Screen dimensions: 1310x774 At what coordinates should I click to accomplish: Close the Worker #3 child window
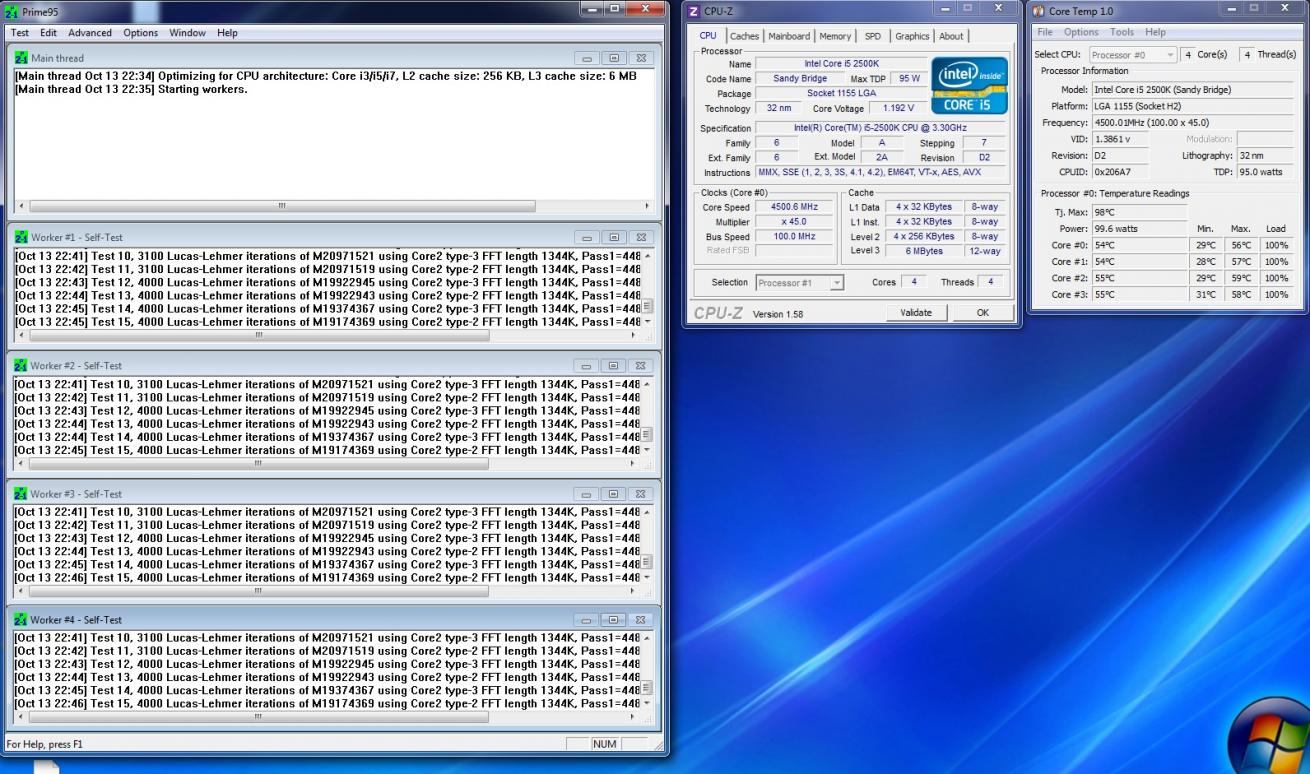641,494
